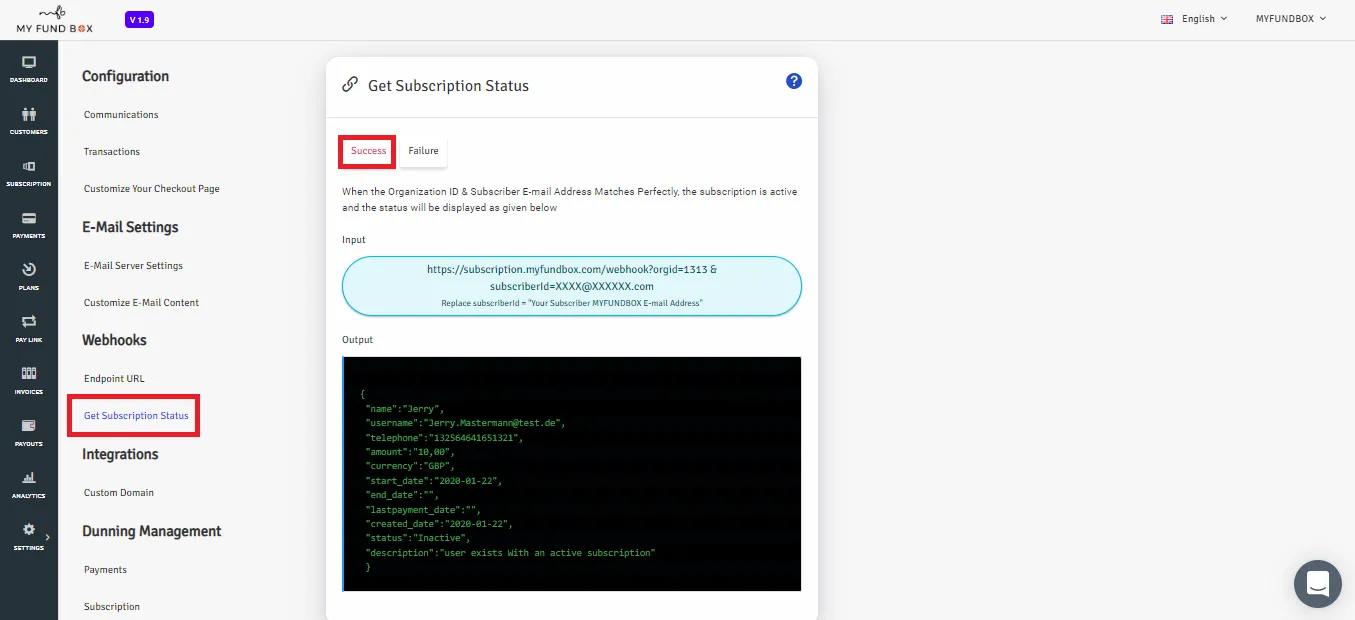
Task: Open Subscription under Dunning Management
Action: pos(112,607)
